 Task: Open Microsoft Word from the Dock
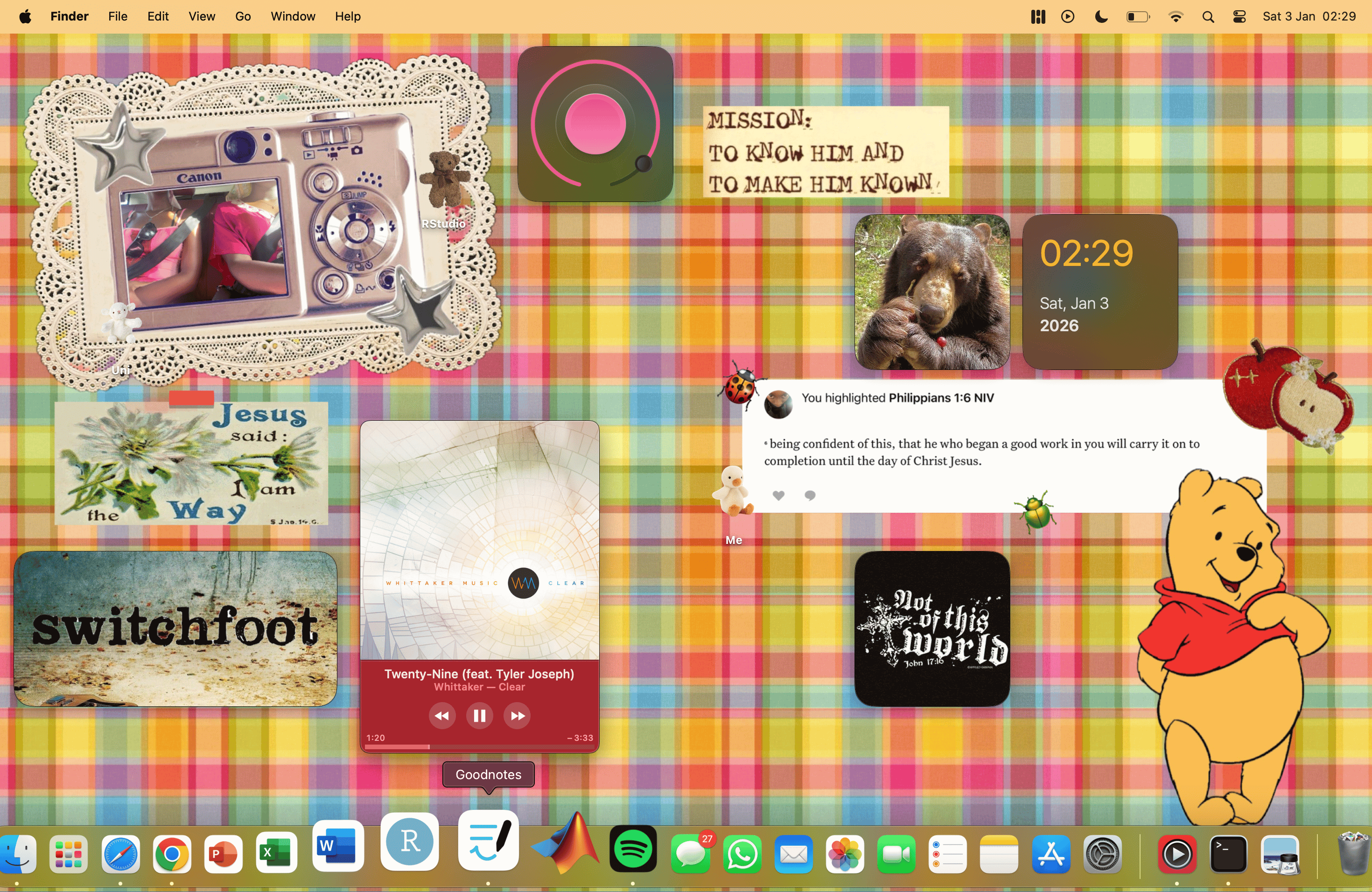point(338,845)
